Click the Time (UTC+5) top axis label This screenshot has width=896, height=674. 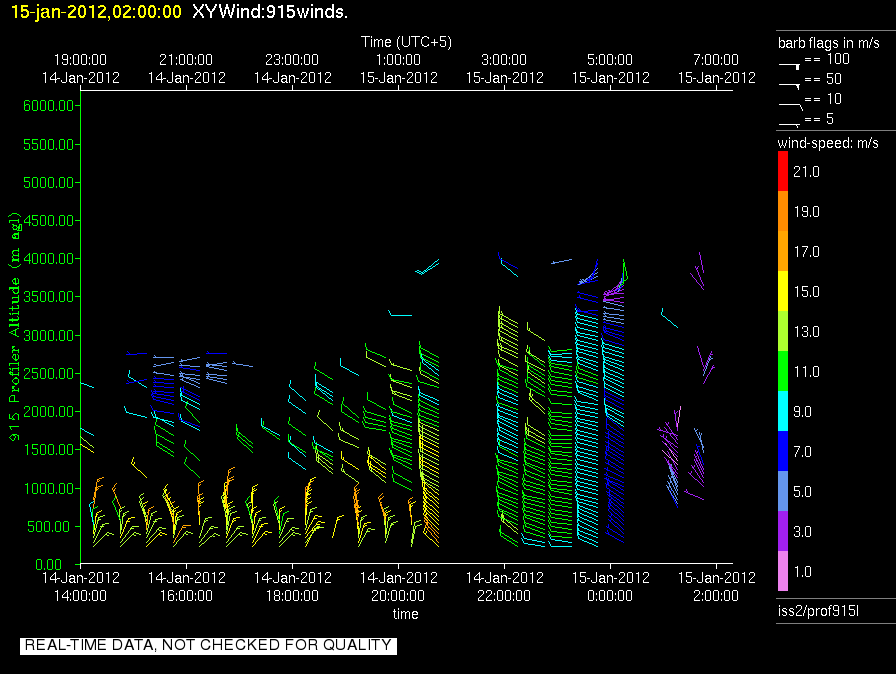[x=406, y=42]
